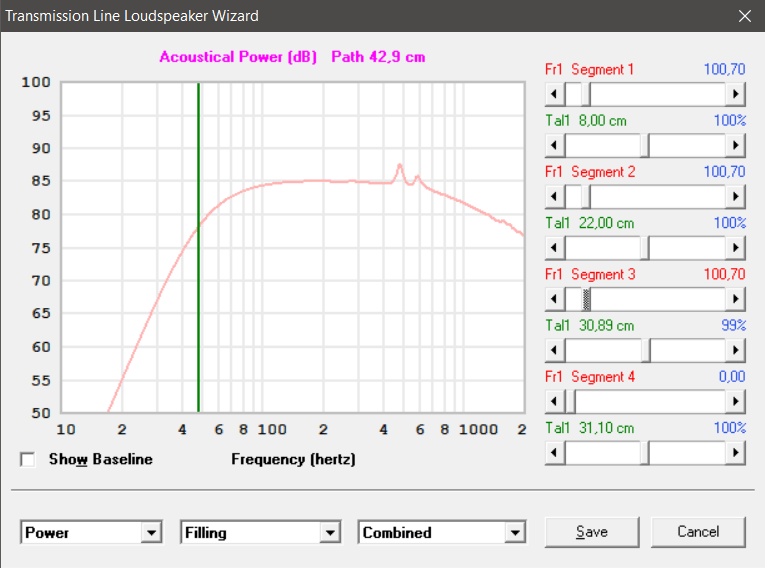This screenshot has height=568, width=765.
Task: Click the Save button
Action: [x=592, y=532]
